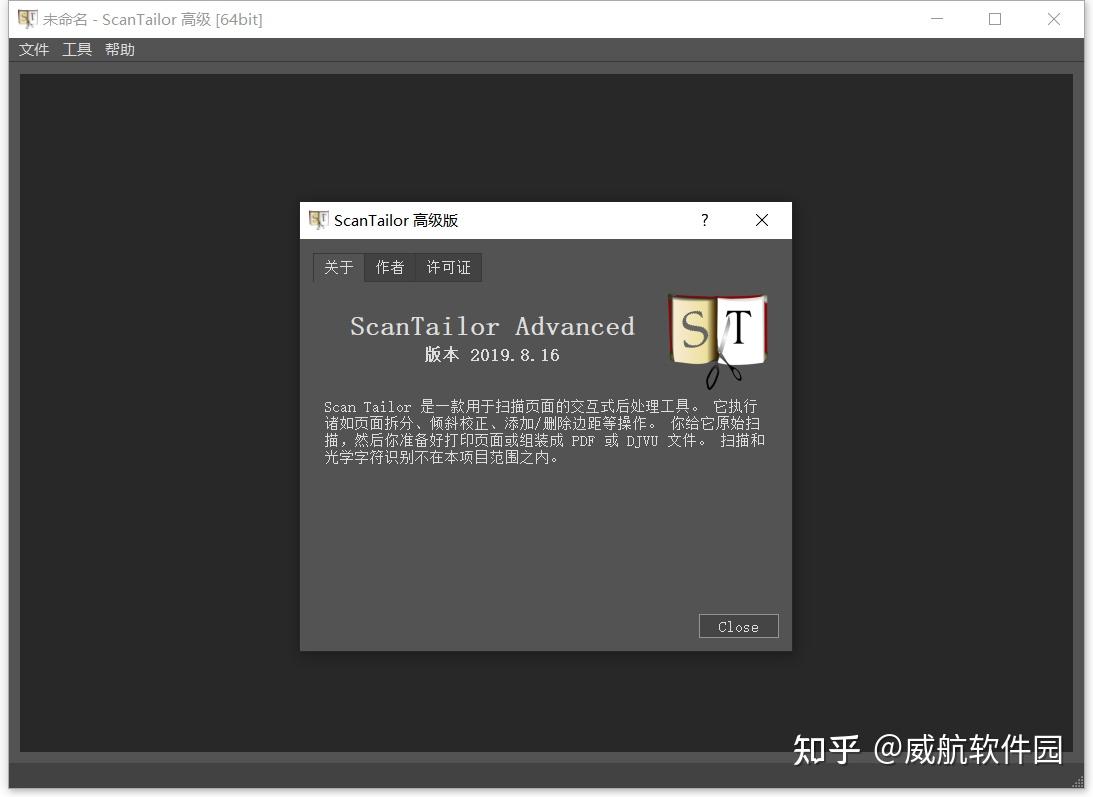Open the help question mark on the dialog
The height and width of the screenshot is (797, 1093).
tap(704, 220)
